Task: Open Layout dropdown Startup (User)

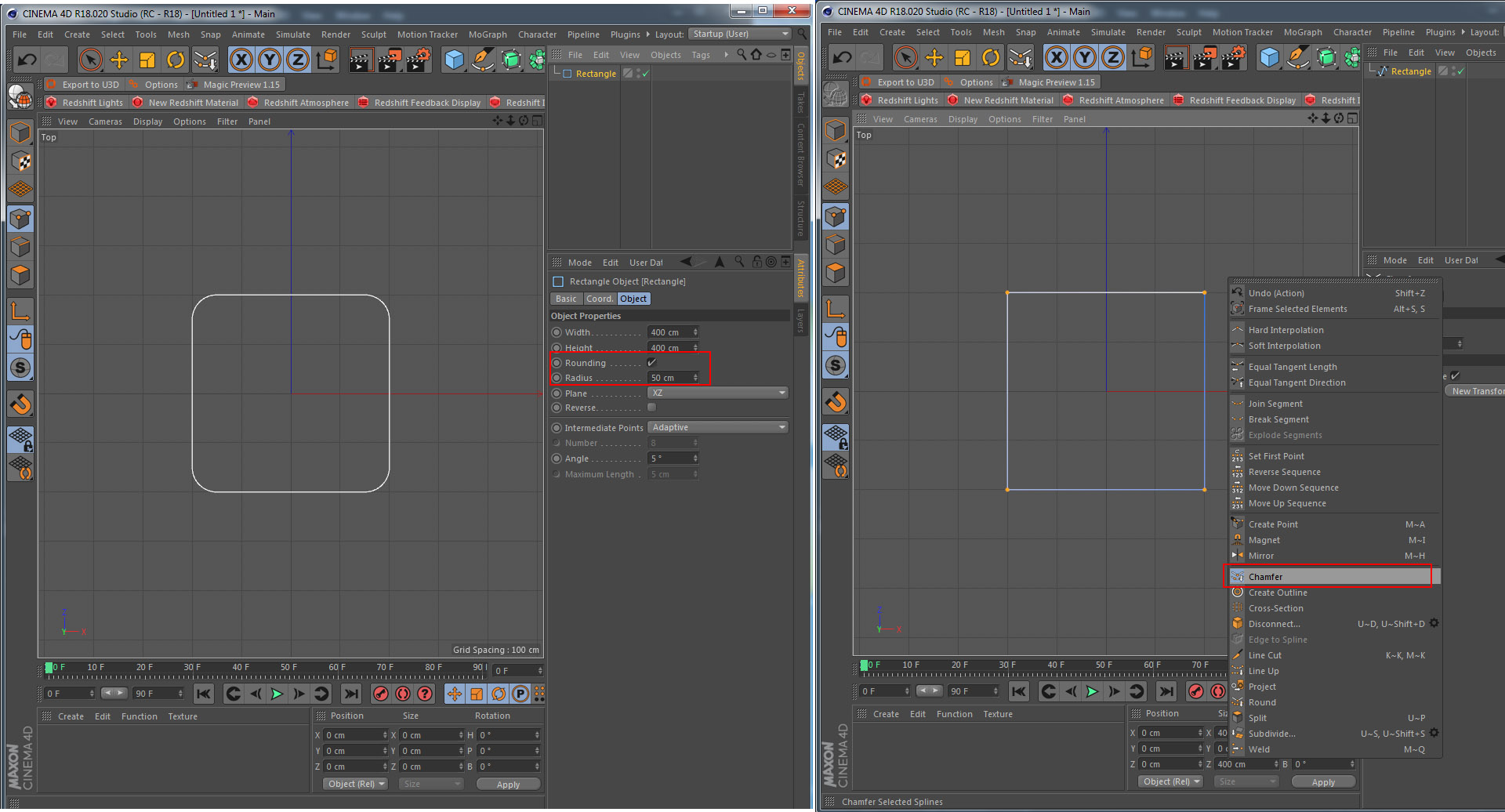Action: [x=740, y=34]
